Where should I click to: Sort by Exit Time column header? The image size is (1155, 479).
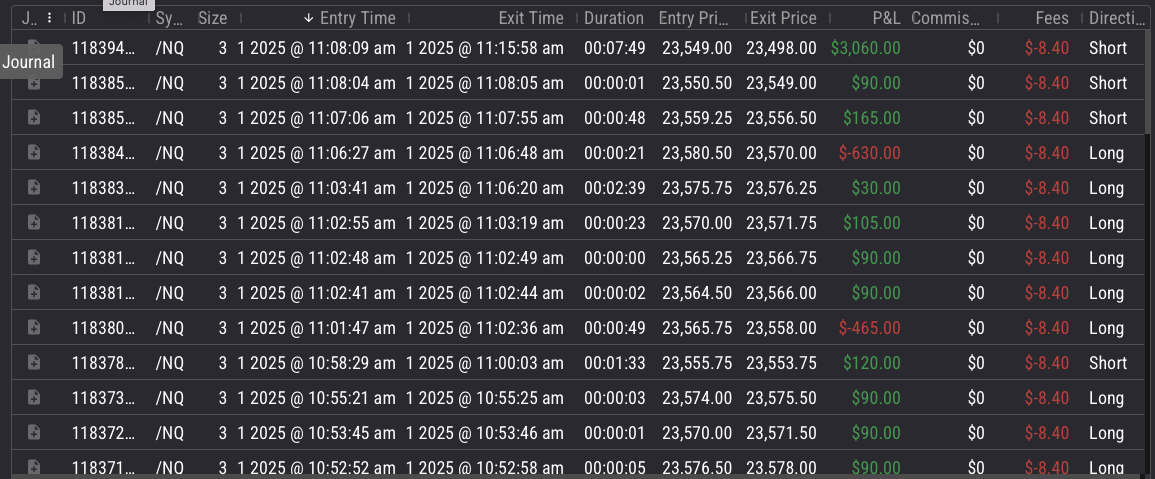(530, 18)
